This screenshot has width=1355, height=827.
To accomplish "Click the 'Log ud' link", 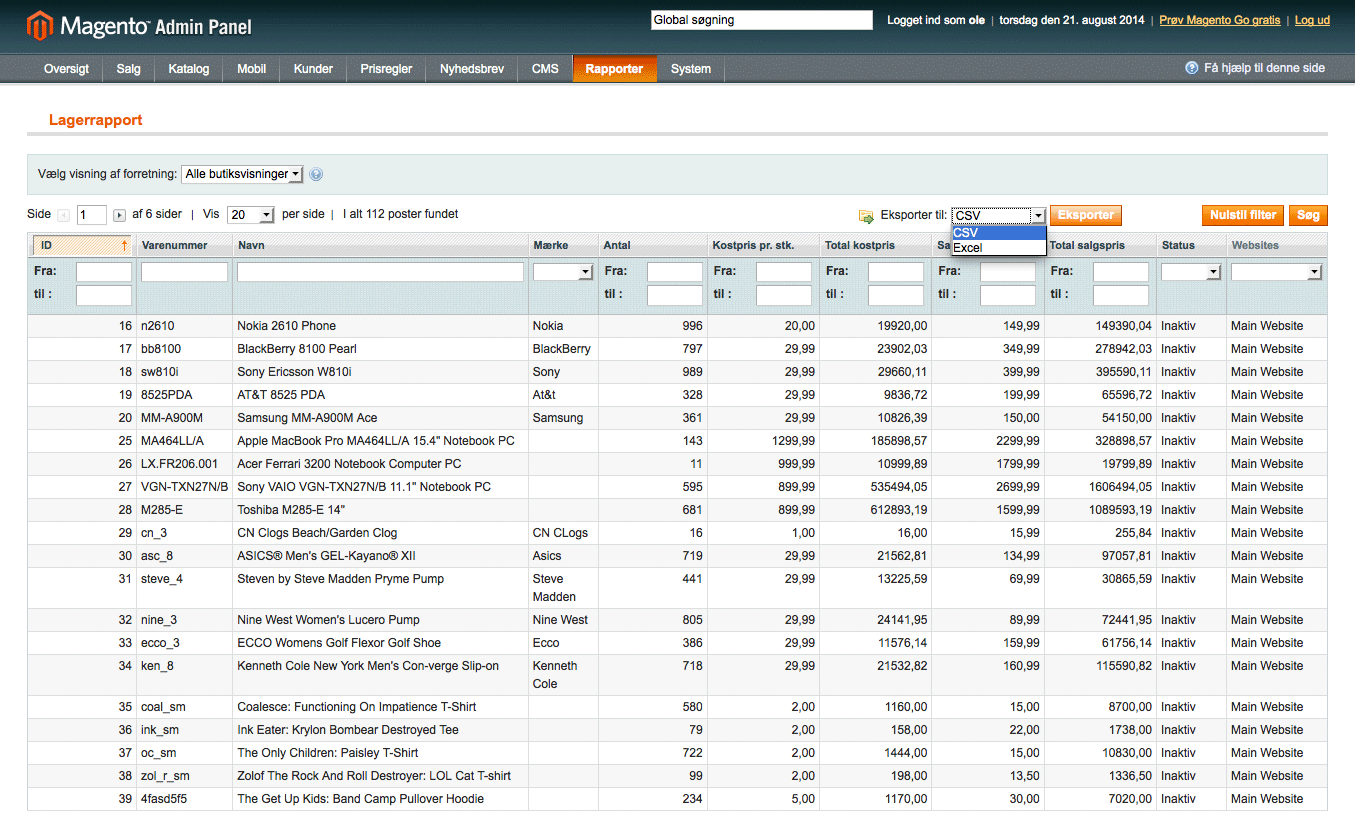I will click(1312, 20).
